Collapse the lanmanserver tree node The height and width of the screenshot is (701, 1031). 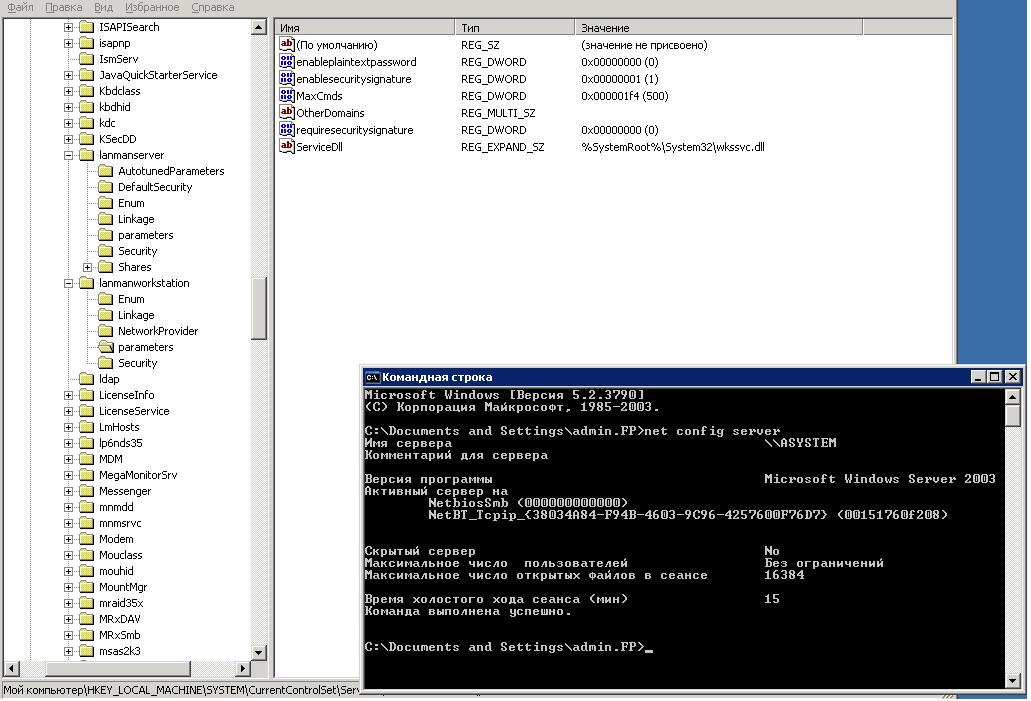[68, 155]
